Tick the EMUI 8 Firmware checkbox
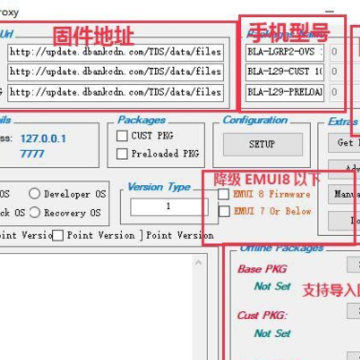 [224, 194]
